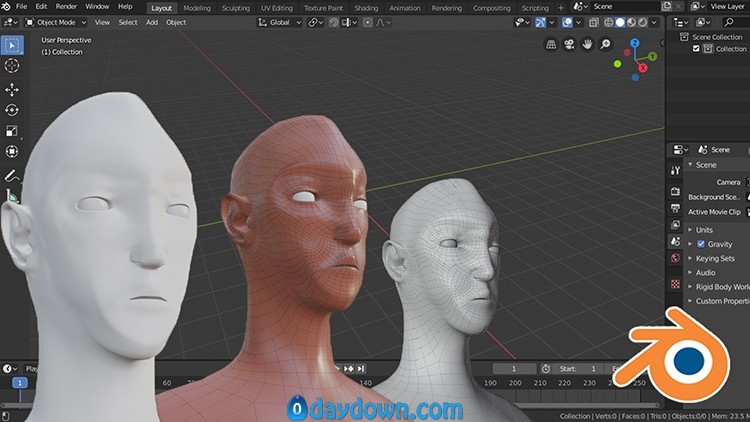Toggle perspective/orthographic grid icon
Image resolution: width=750 pixels, height=422 pixels.
pyautogui.click(x=553, y=45)
